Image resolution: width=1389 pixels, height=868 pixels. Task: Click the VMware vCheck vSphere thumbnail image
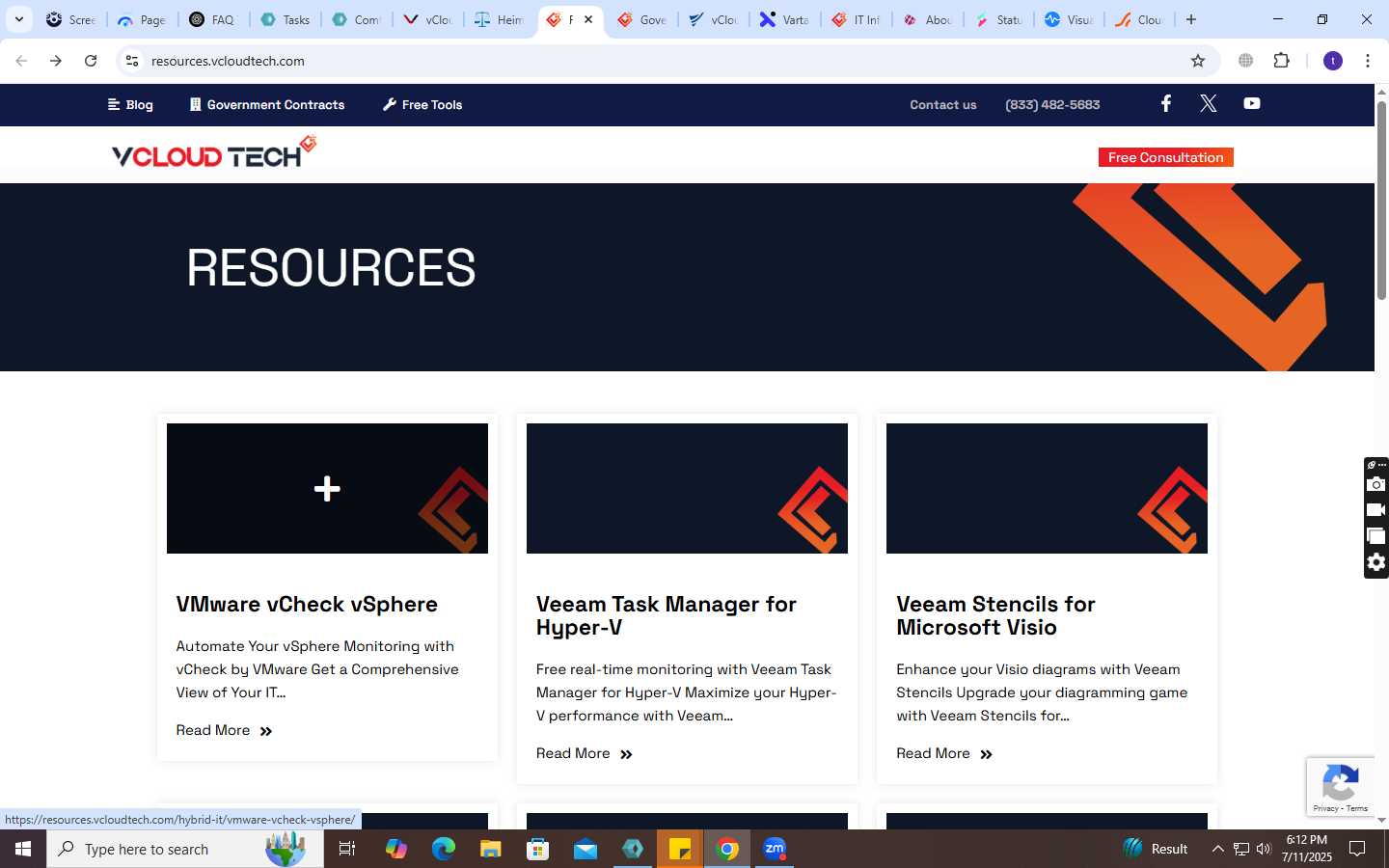pyautogui.click(x=327, y=488)
